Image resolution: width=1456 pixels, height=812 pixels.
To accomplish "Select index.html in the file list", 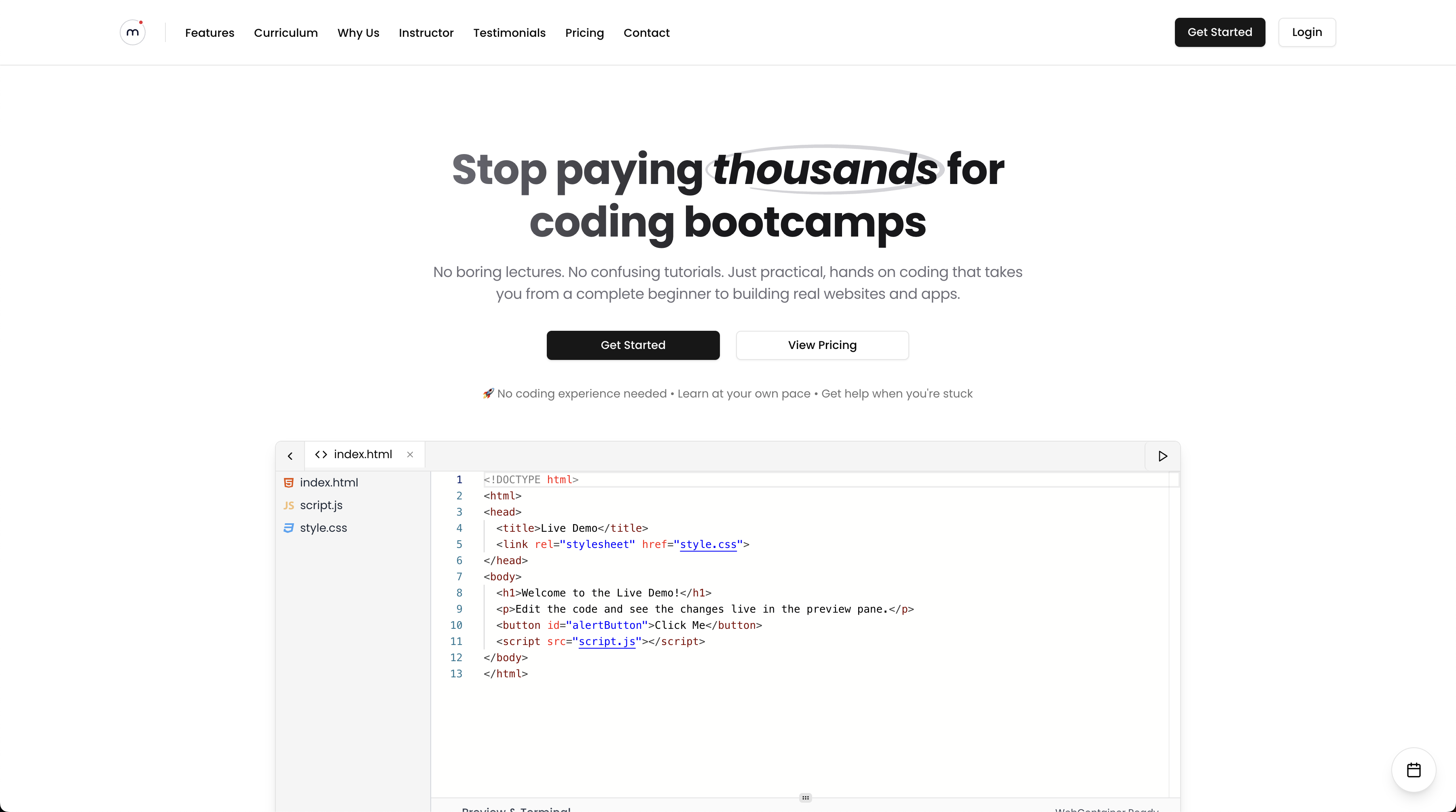I will tap(329, 482).
